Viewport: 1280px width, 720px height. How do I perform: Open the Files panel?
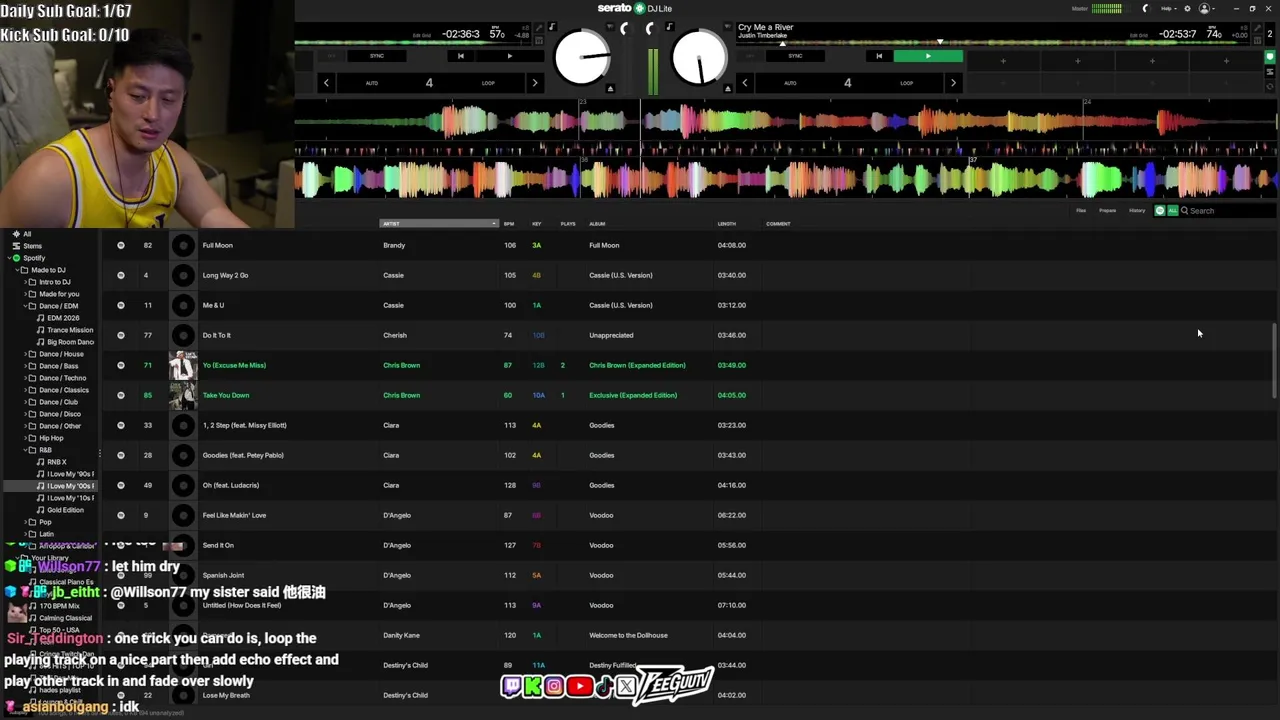1081,211
